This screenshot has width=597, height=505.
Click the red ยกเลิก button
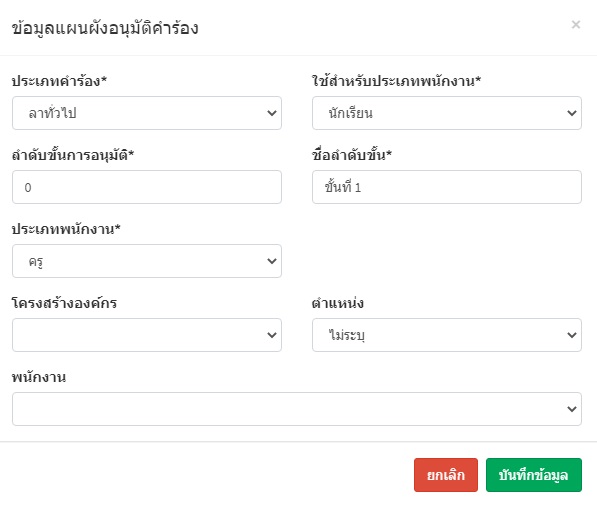click(446, 475)
